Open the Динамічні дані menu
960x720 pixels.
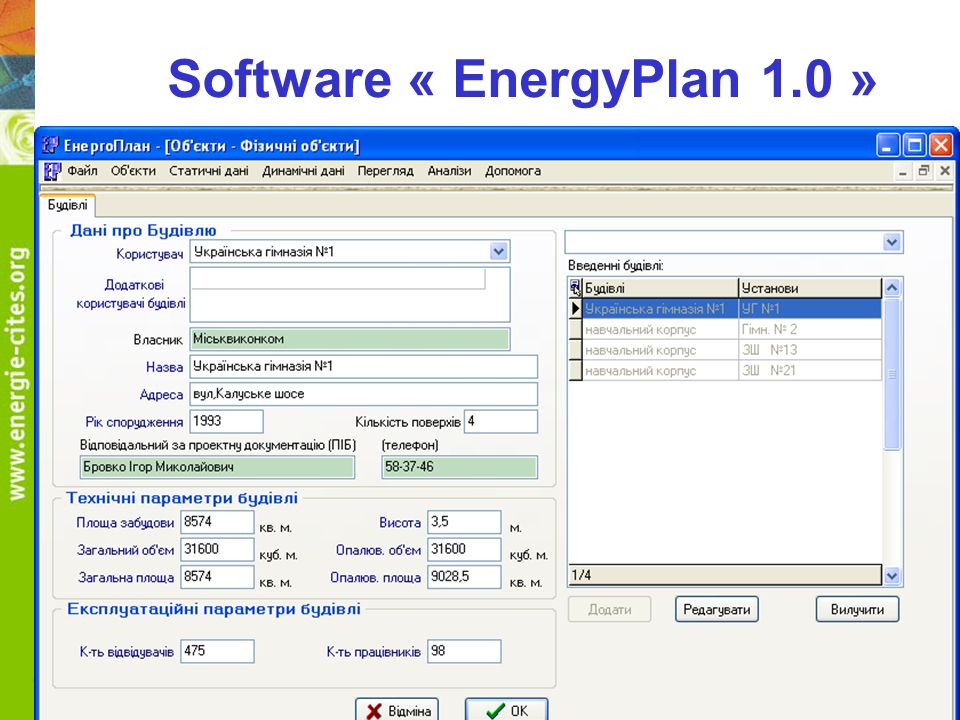coord(303,171)
